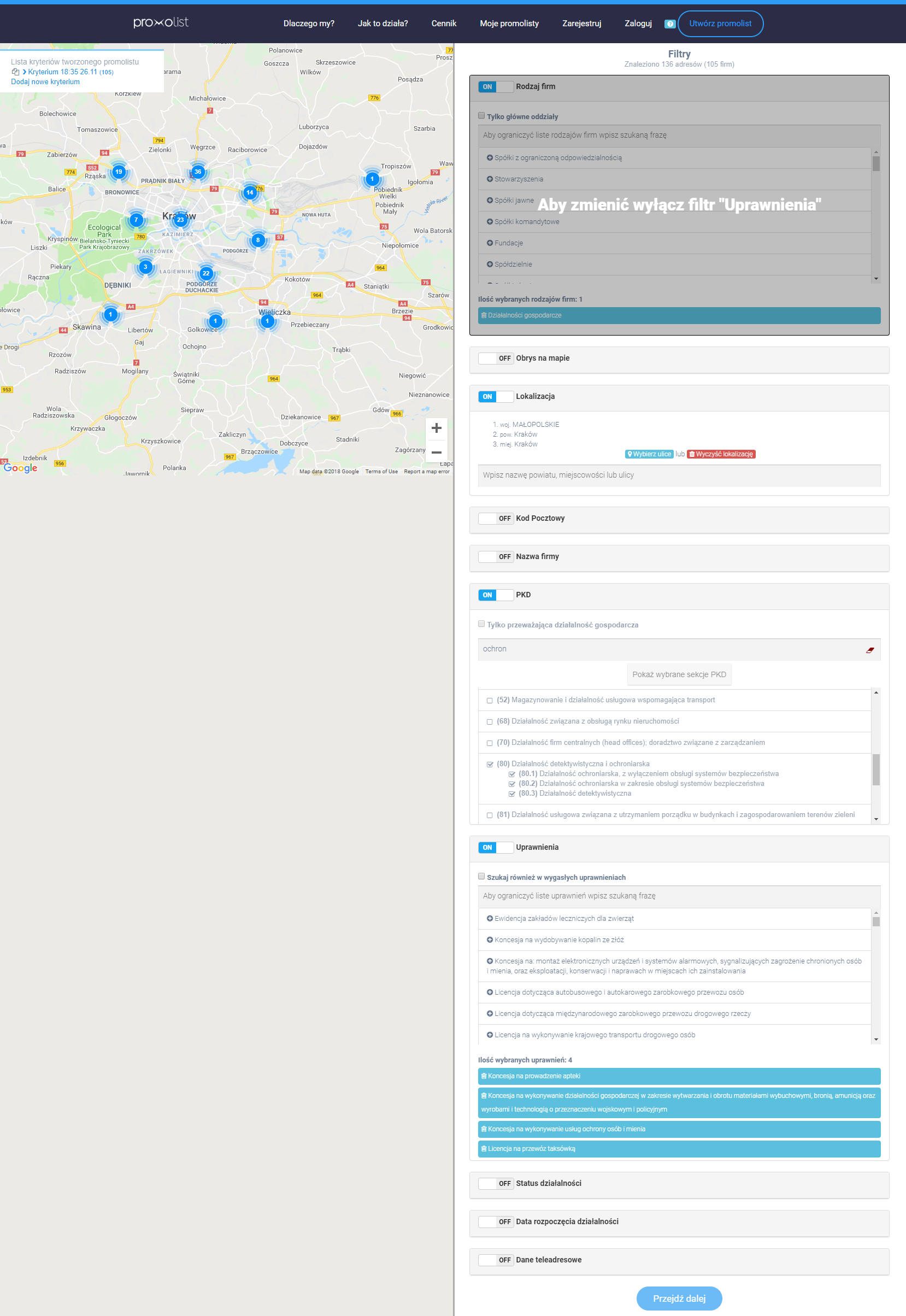
Task: Click the map cluster marker labeled 36
Action: 198,172
